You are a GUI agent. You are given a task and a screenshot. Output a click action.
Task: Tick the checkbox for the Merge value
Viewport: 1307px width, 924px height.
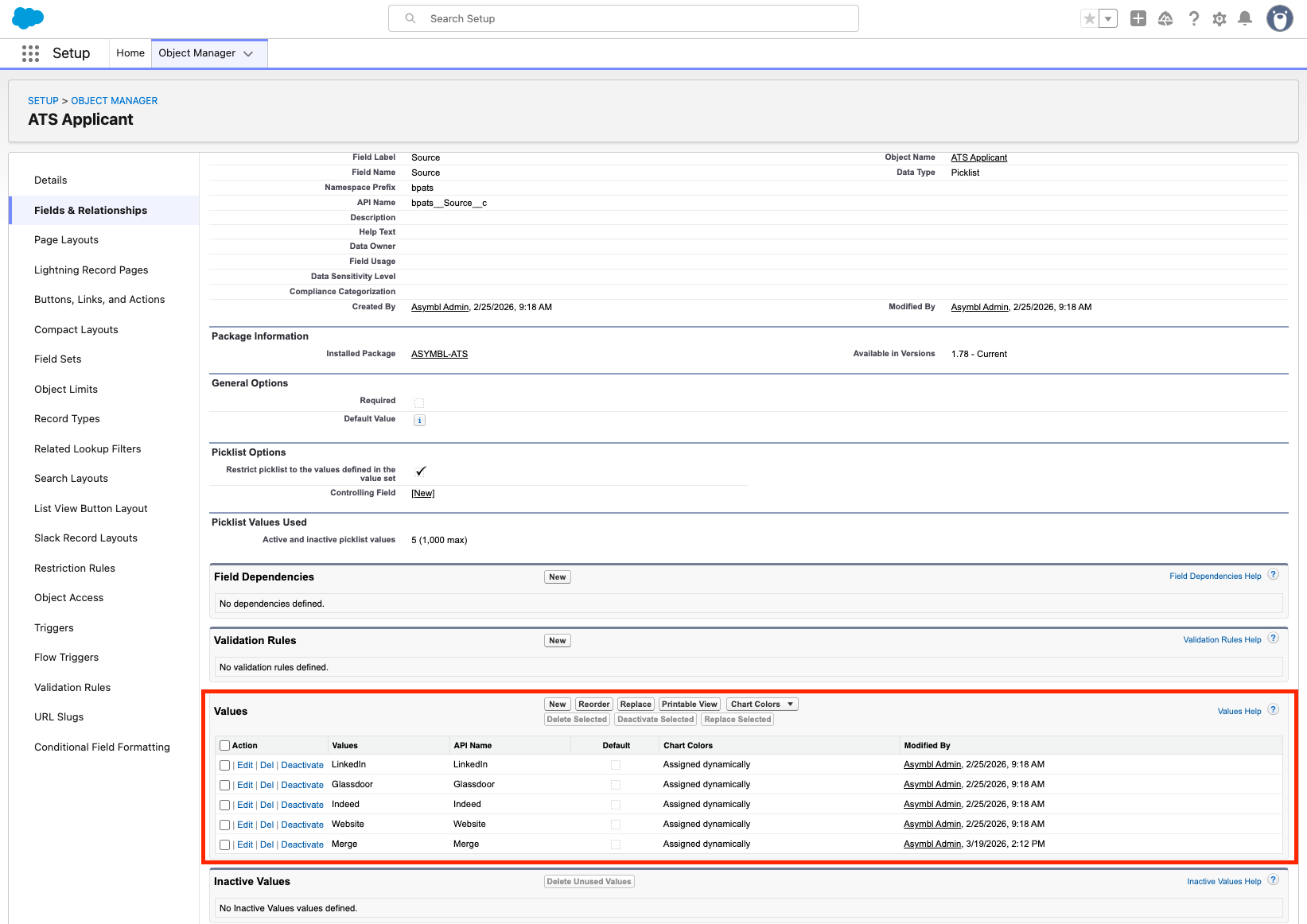point(225,845)
